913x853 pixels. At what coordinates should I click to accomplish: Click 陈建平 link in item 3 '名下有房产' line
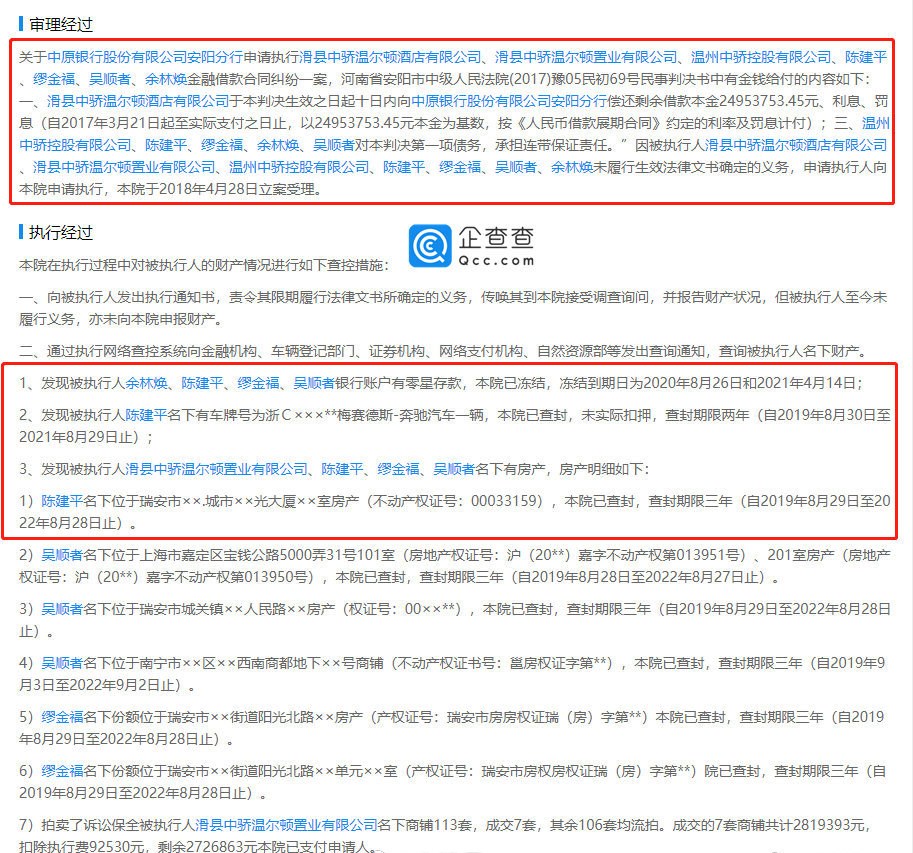coord(342,469)
